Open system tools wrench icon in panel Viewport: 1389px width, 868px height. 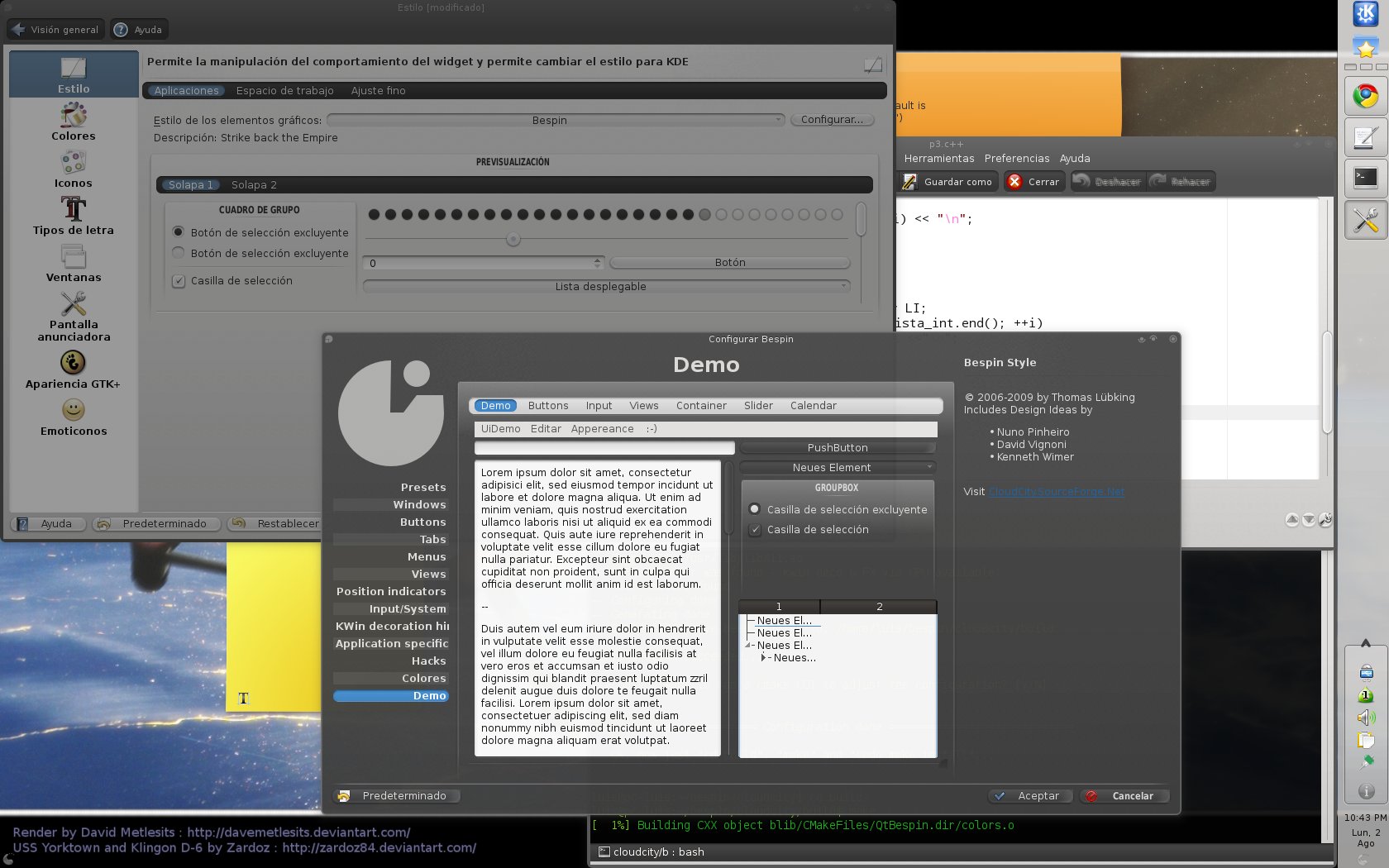(1365, 219)
